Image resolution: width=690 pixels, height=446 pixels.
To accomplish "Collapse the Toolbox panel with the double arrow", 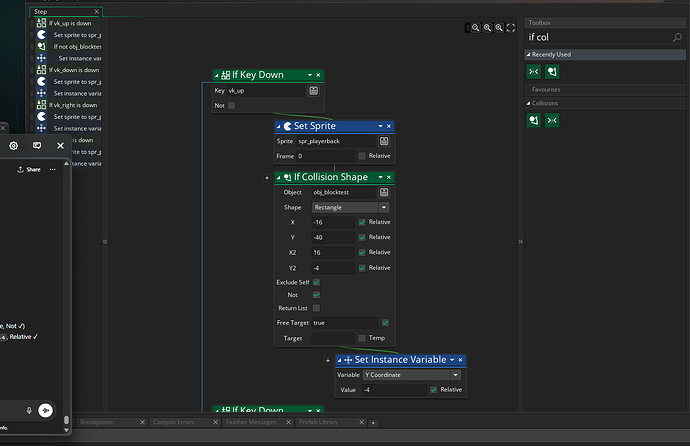I will point(521,241).
